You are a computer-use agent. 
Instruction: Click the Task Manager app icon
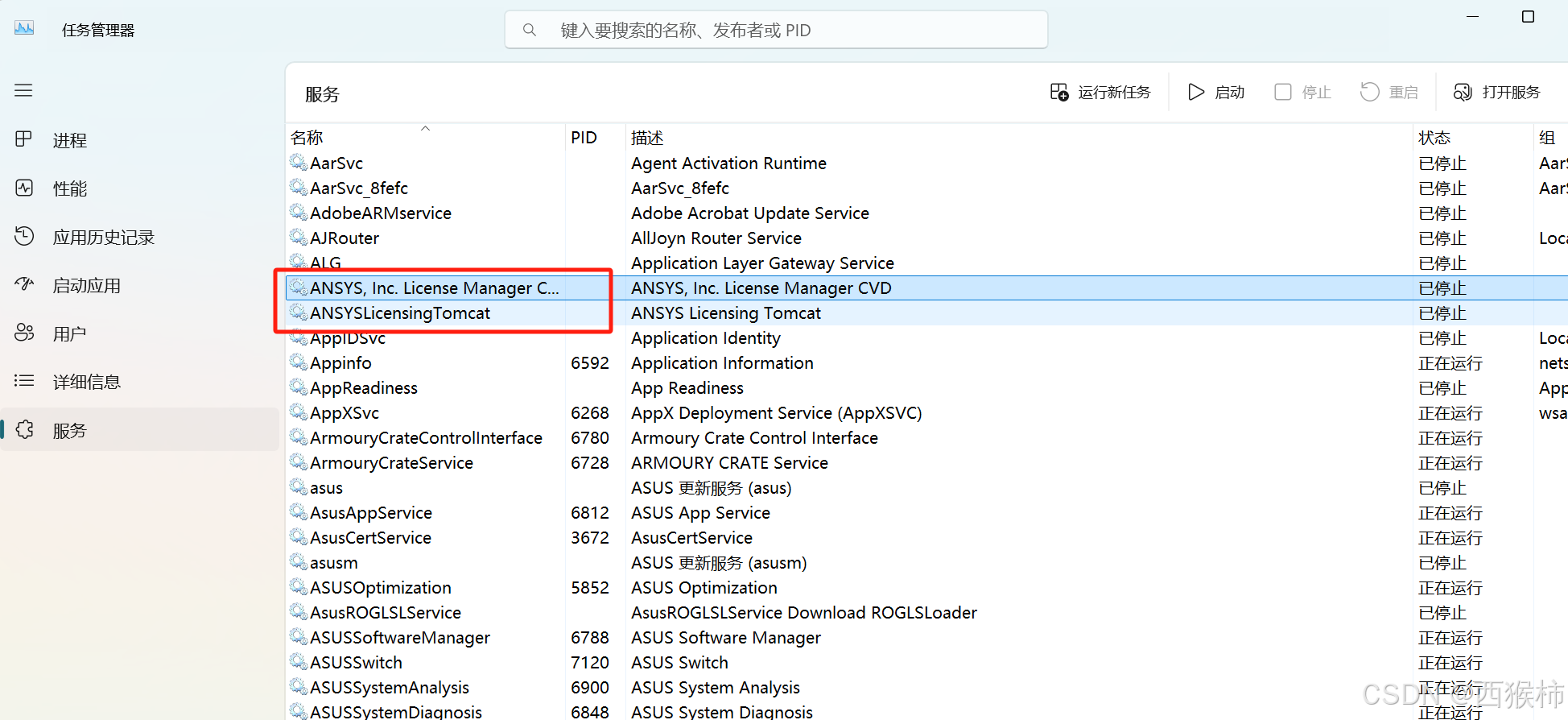point(24,28)
